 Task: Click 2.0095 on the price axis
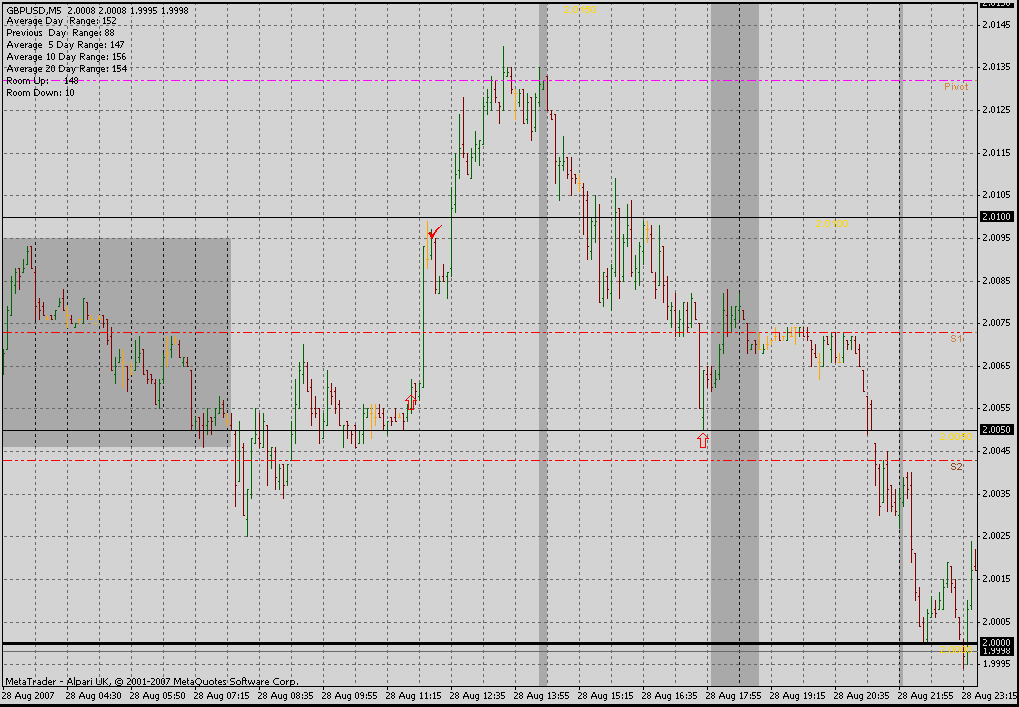click(x=997, y=238)
